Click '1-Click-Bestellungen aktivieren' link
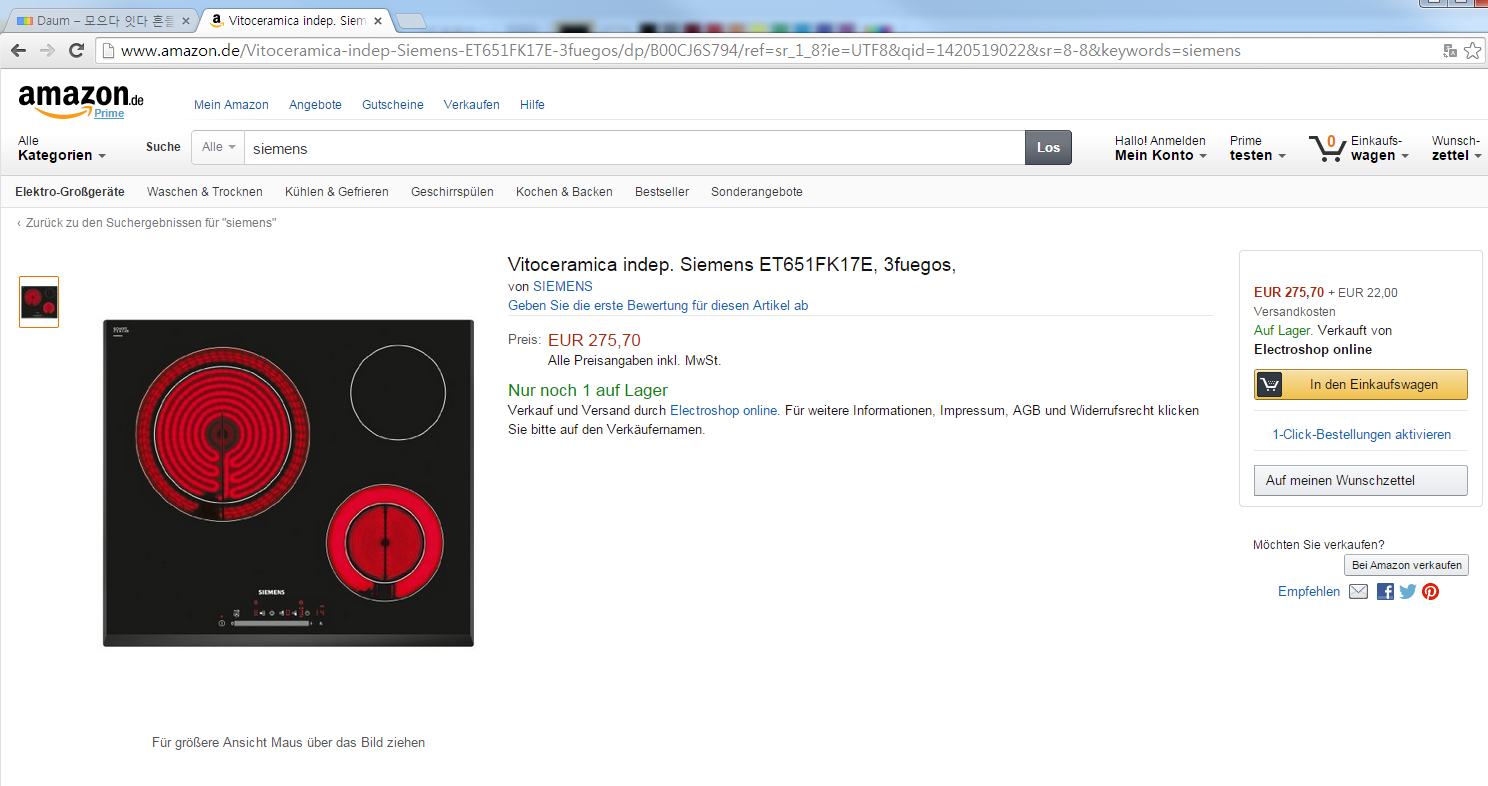Viewport: 1488px width, 786px height. click(1361, 435)
